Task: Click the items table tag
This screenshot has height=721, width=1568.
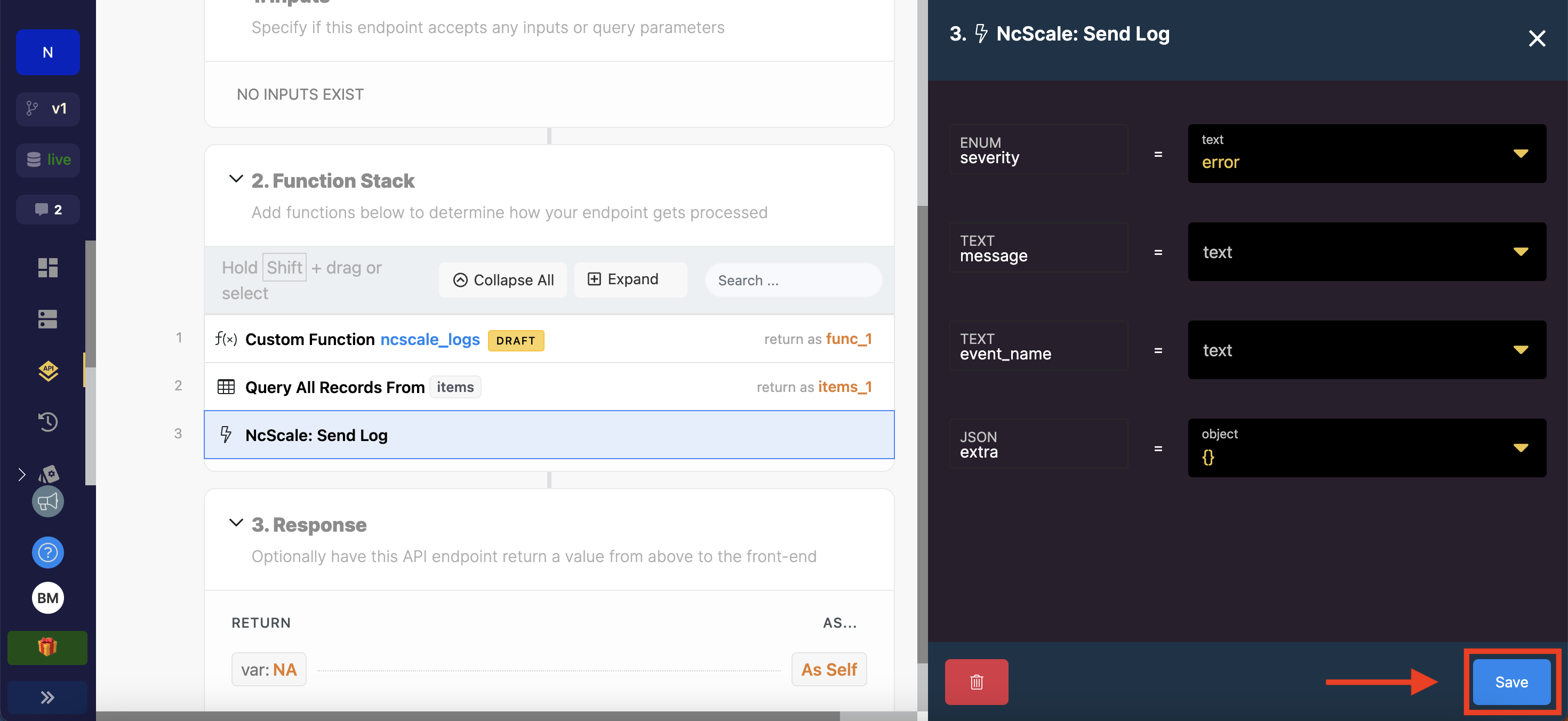Action: point(455,387)
